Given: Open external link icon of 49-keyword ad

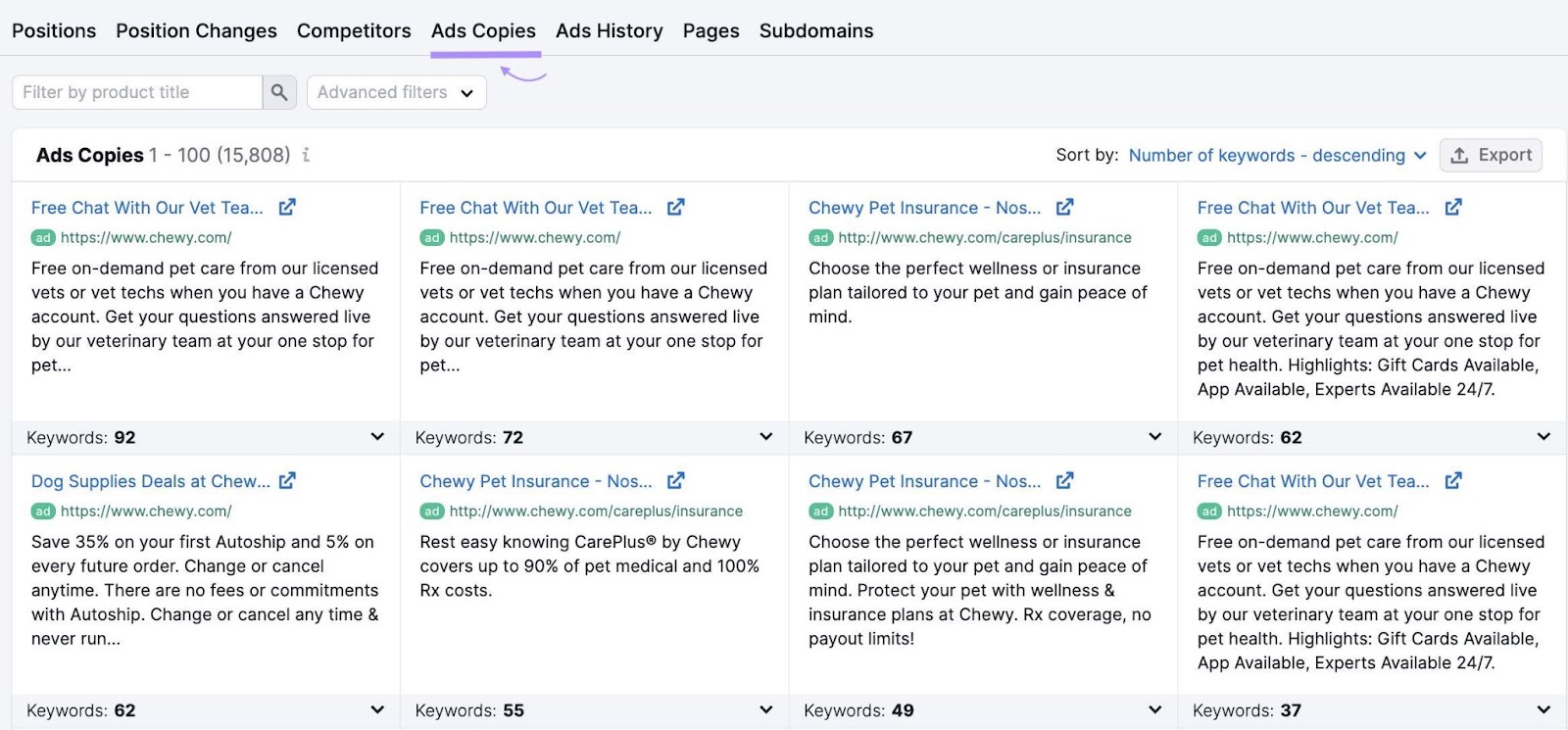Looking at the screenshot, I should [x=1065, y=480].
